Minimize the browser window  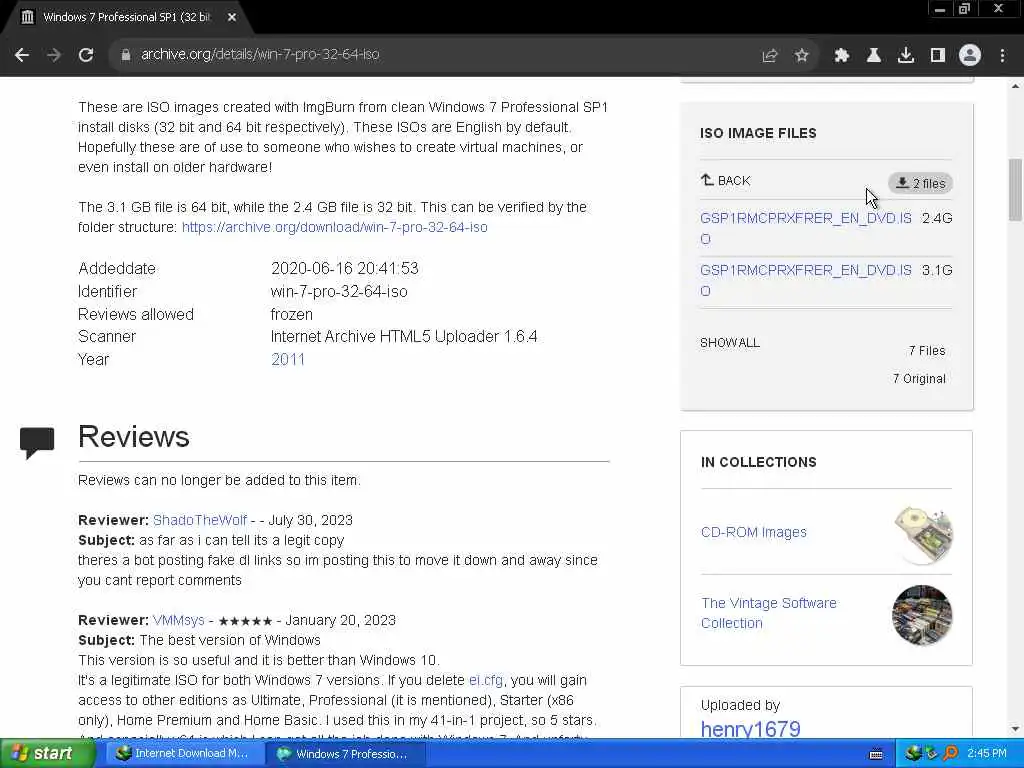click(x=940, y=9)
